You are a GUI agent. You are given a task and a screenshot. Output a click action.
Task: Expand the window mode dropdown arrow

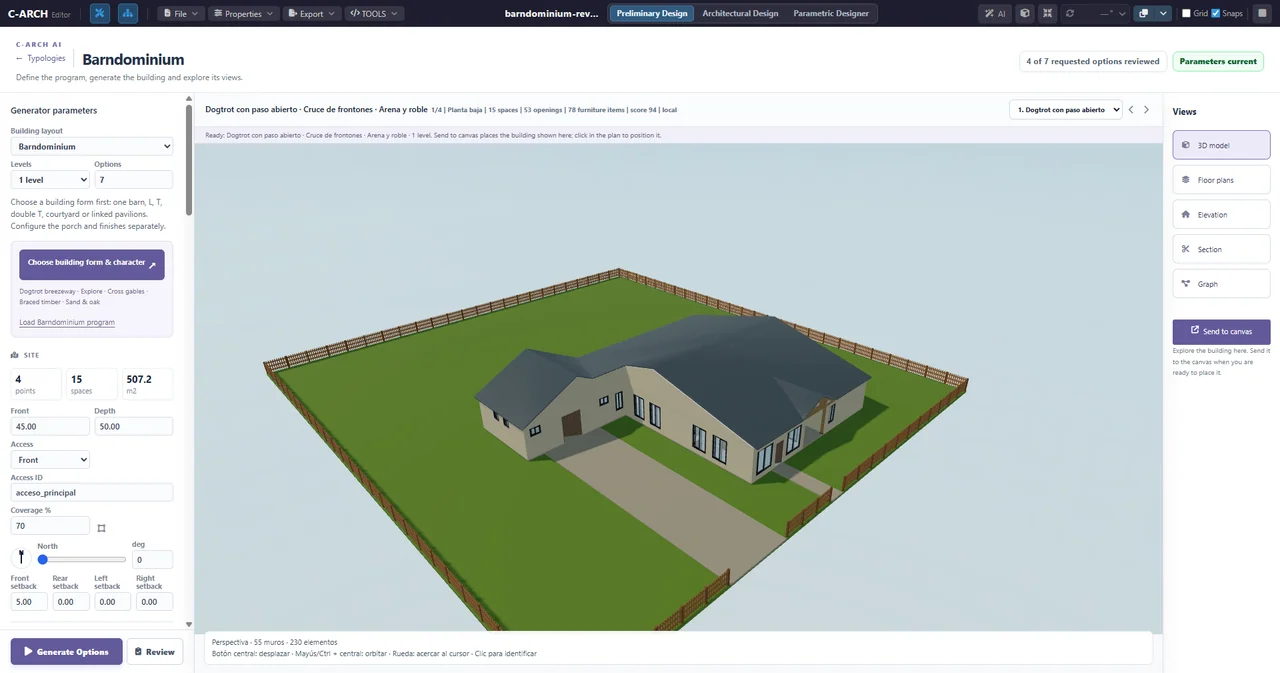pyautogui.click(x=1164, y=14)
